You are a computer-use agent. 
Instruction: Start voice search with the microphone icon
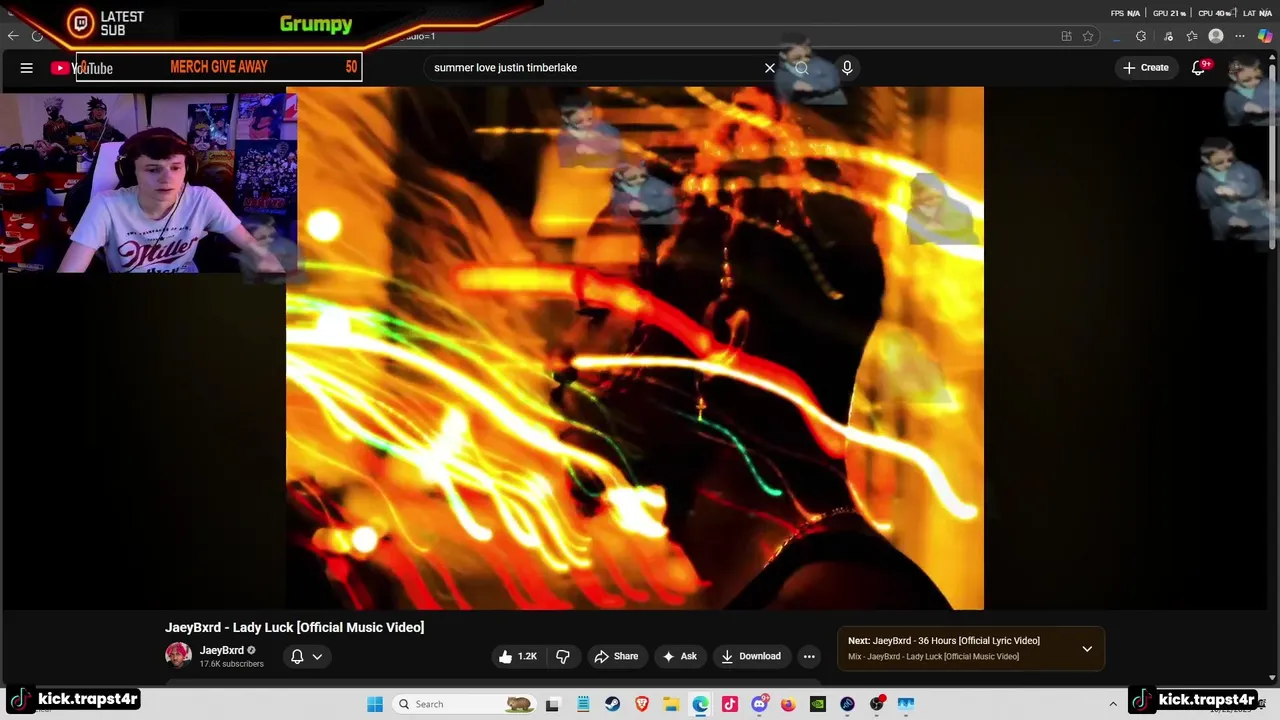[847, 68]
